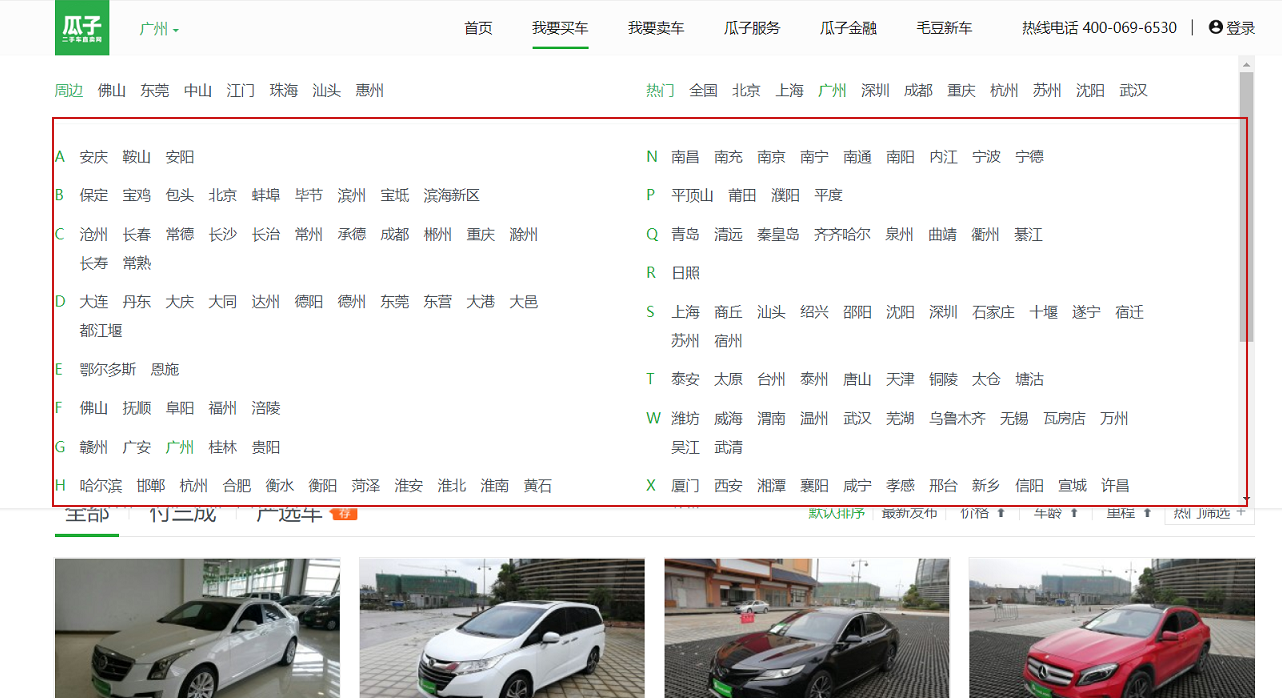Open the white Cadillac sedan photo

tap(197, 628)
